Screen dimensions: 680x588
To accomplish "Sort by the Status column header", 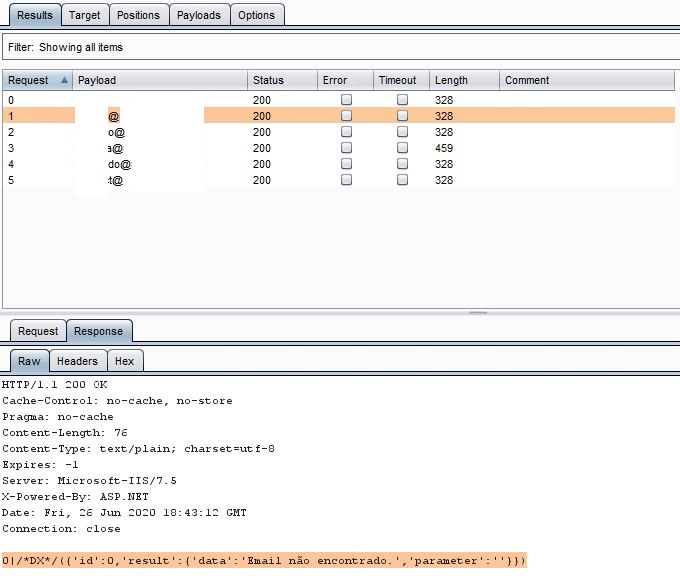I will tap(282, 80).
